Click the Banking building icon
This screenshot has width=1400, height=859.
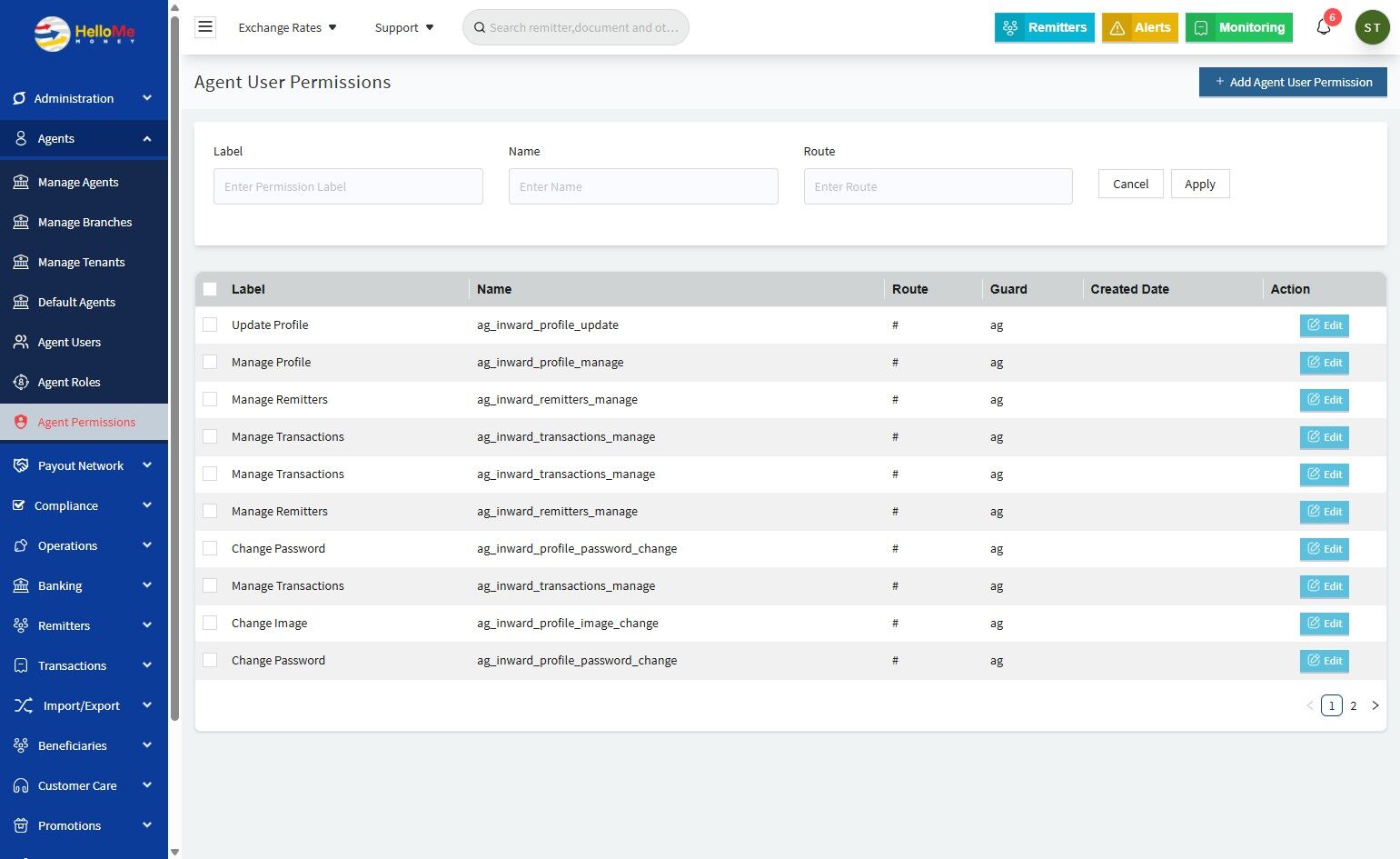coord(21,585)
